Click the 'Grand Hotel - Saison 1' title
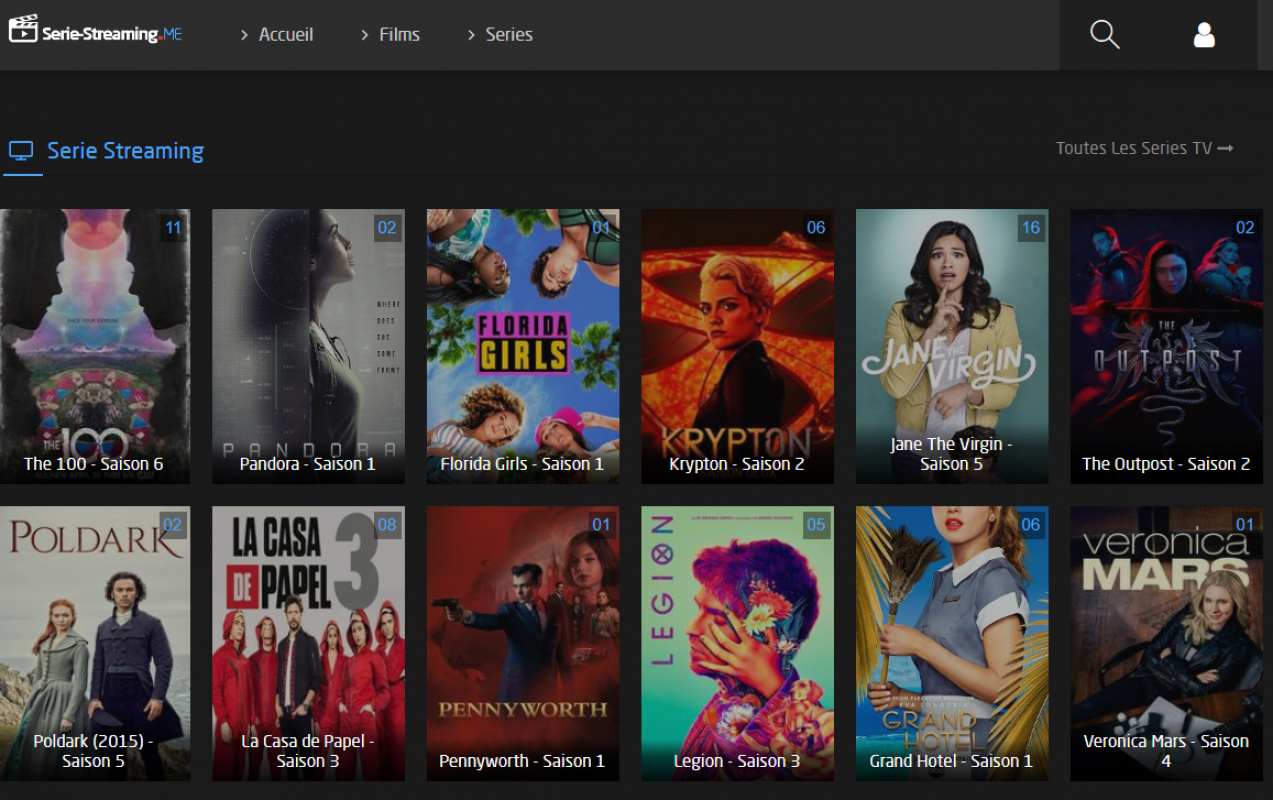This screenshot has height=800, width=1273. click(x=951, y=761)
